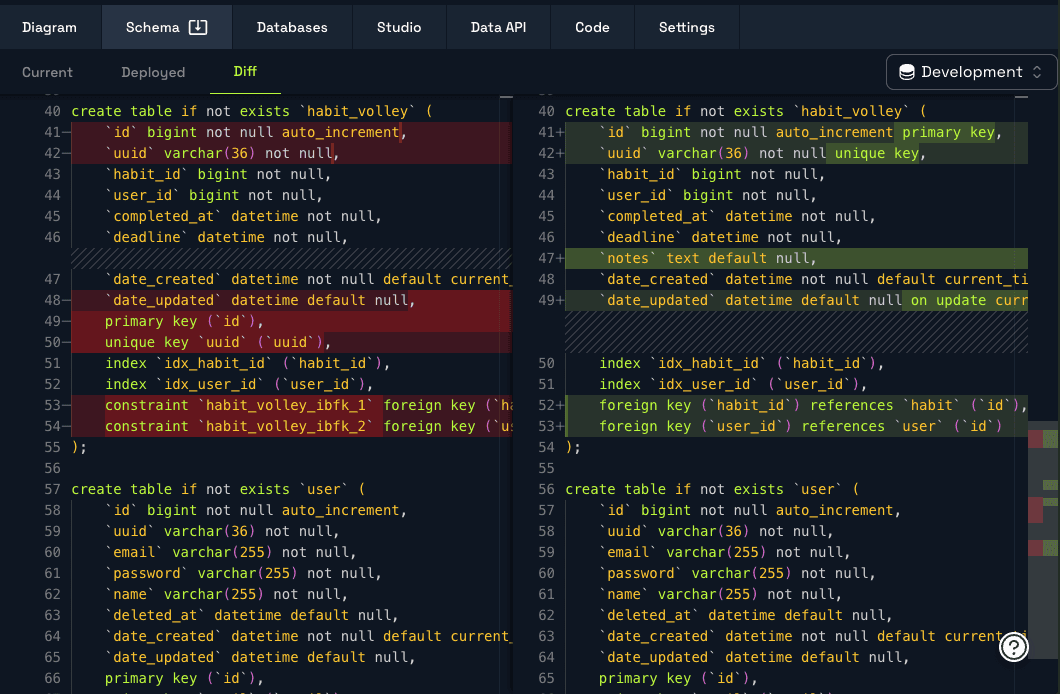Show the Current schema view
Image resolution: width=1060 pixels, height=694 pixels.
[x=47, y=72]
